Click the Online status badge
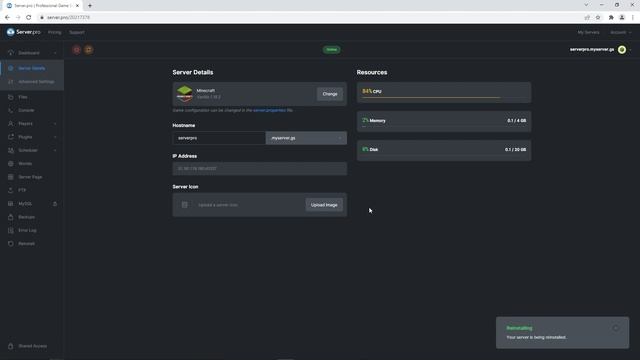 pyautogui.click(x=331, y=50)
